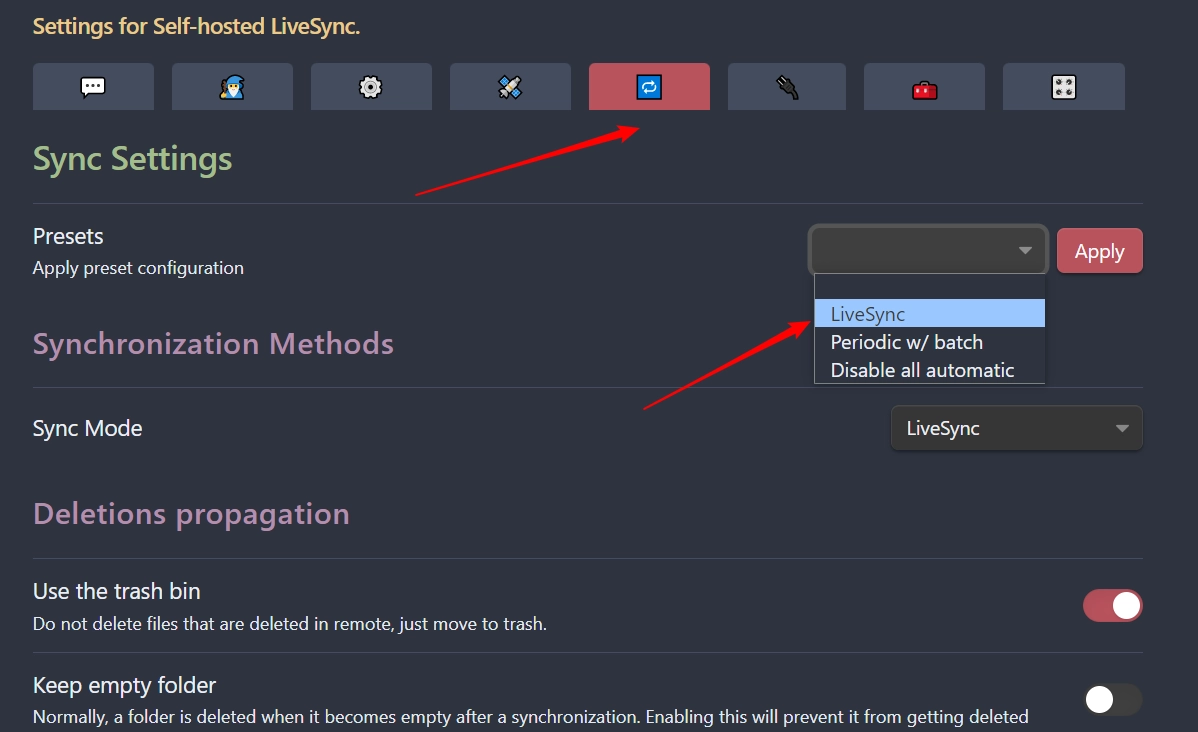
Task: Click the Keep empty folder label
Action: (x=125, y=685)
